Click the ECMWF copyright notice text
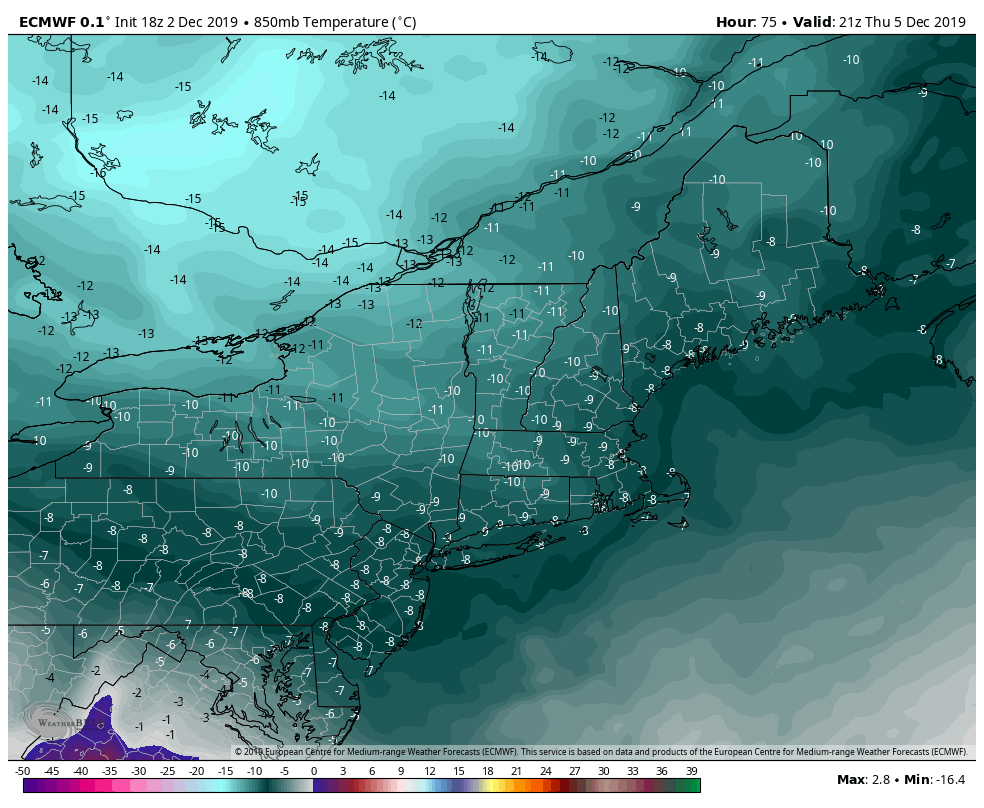This screenshot has width=984, height=808. point(600,752)
